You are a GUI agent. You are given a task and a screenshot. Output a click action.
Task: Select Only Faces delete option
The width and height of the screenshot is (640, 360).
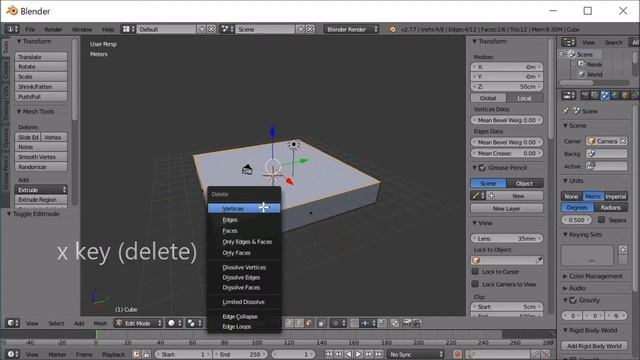[x=244, y=253]
